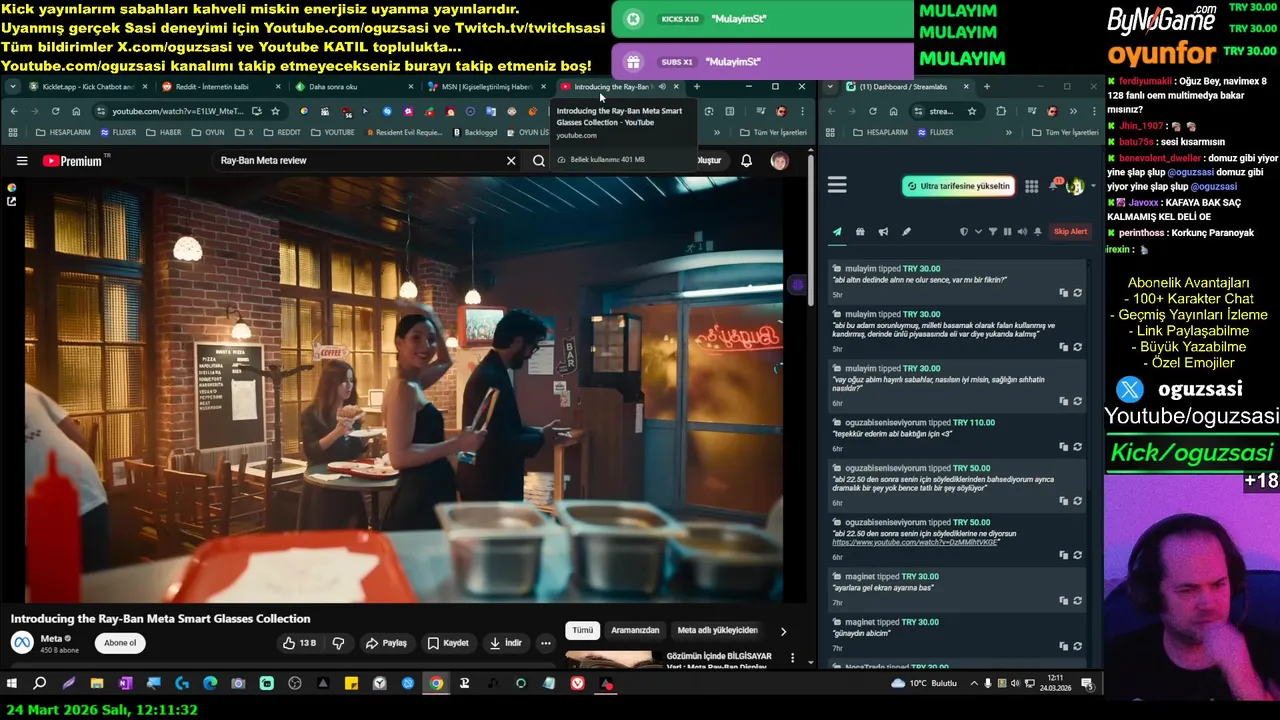
Task: Toggle the Streamlabs events alert bell
Action: click(x=1038, y=232)
